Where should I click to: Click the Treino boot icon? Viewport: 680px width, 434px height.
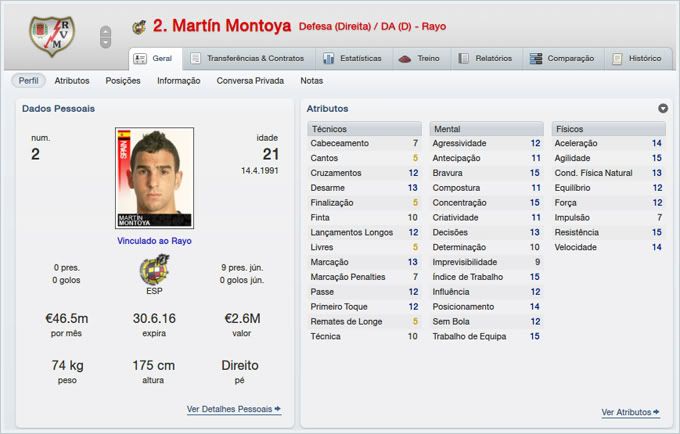tap(404, 58)
